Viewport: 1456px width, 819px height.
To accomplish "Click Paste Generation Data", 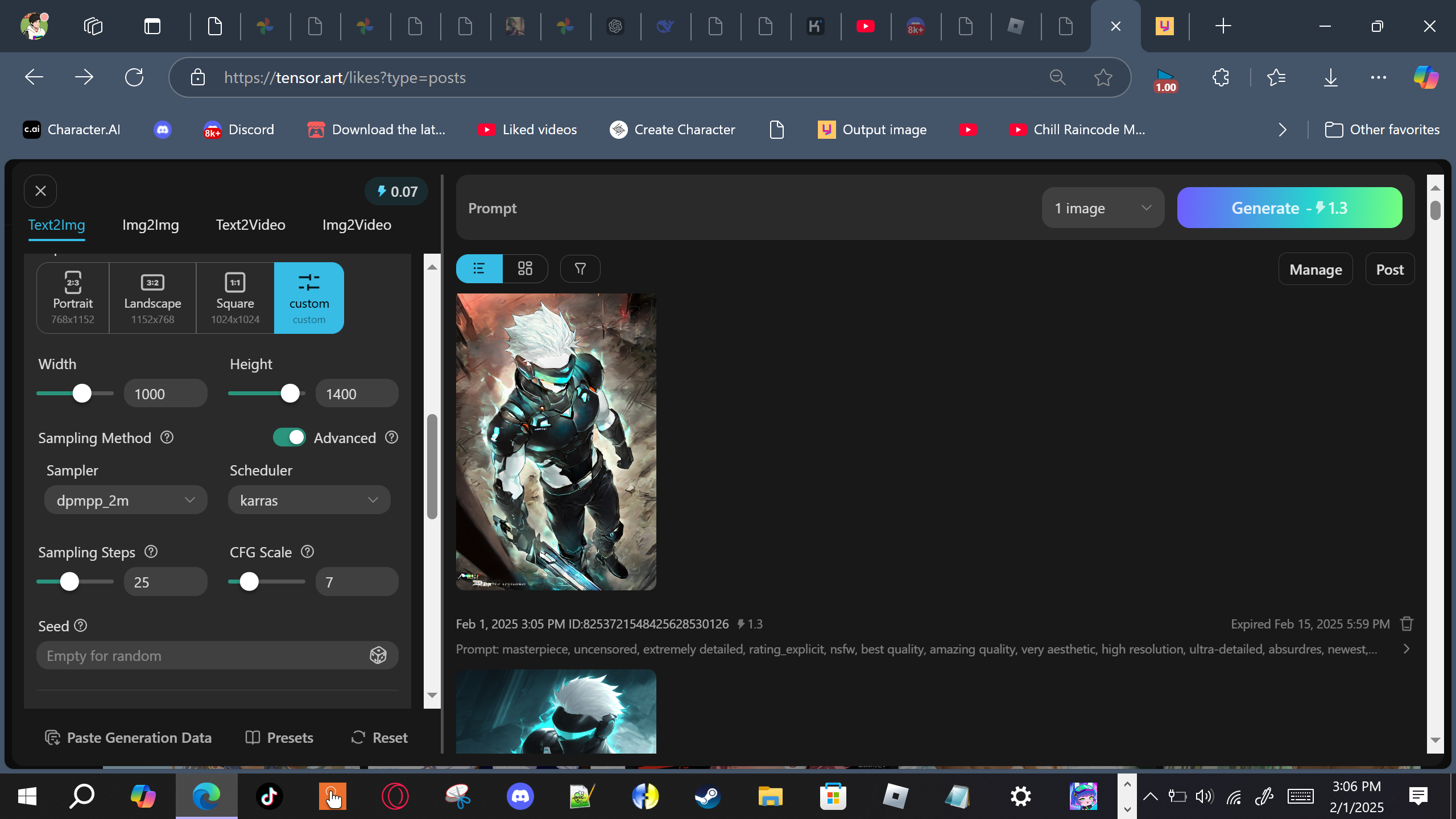I will 128,738.
